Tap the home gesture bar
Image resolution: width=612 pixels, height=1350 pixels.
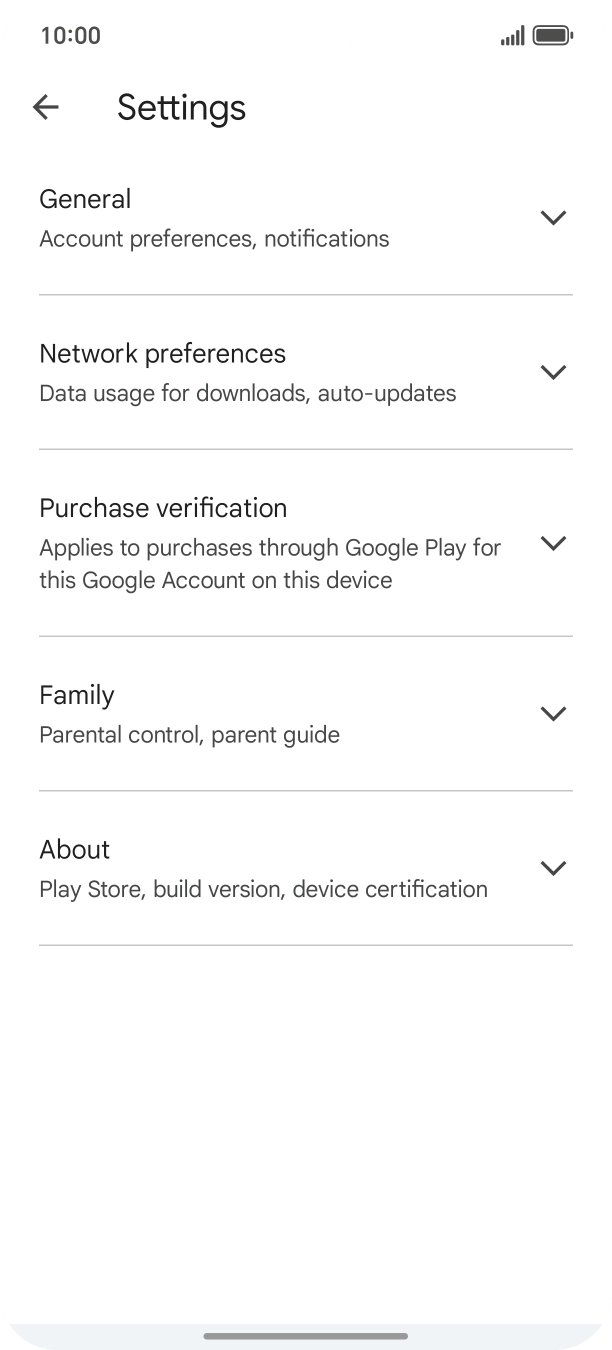306,1336
